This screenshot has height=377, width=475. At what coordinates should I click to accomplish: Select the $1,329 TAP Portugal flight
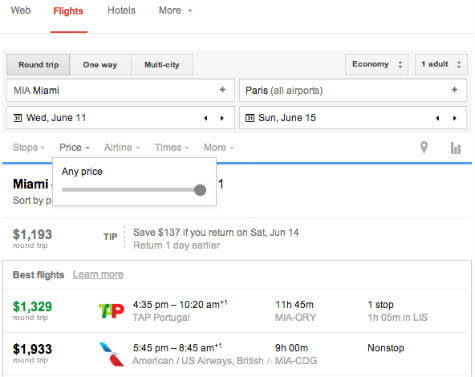tap(237, 311)
